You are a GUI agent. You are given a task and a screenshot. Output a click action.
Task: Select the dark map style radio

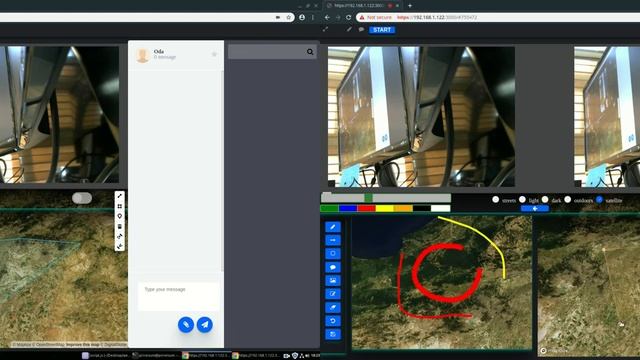pos(545,200)
